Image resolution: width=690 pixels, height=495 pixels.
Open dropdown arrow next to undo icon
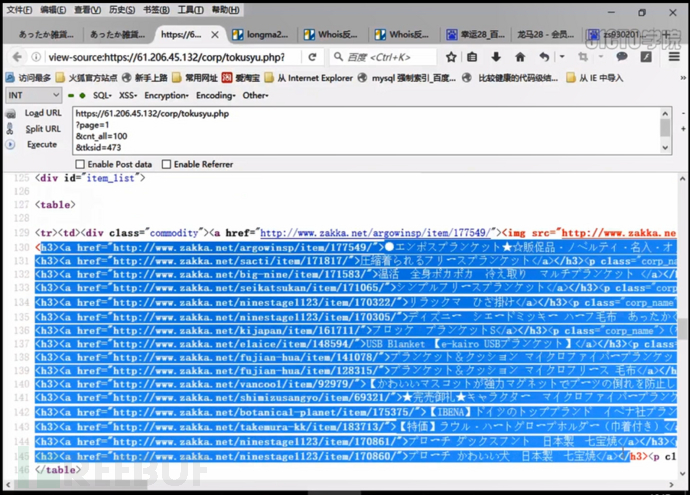click(x=562, y=57)
